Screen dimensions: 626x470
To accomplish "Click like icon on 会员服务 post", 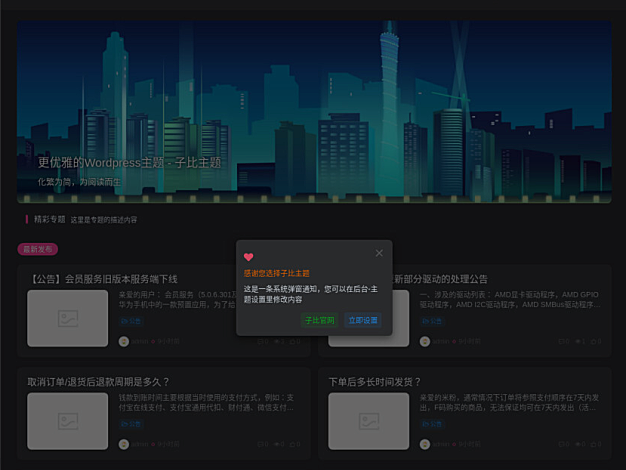I will (292, 341).
